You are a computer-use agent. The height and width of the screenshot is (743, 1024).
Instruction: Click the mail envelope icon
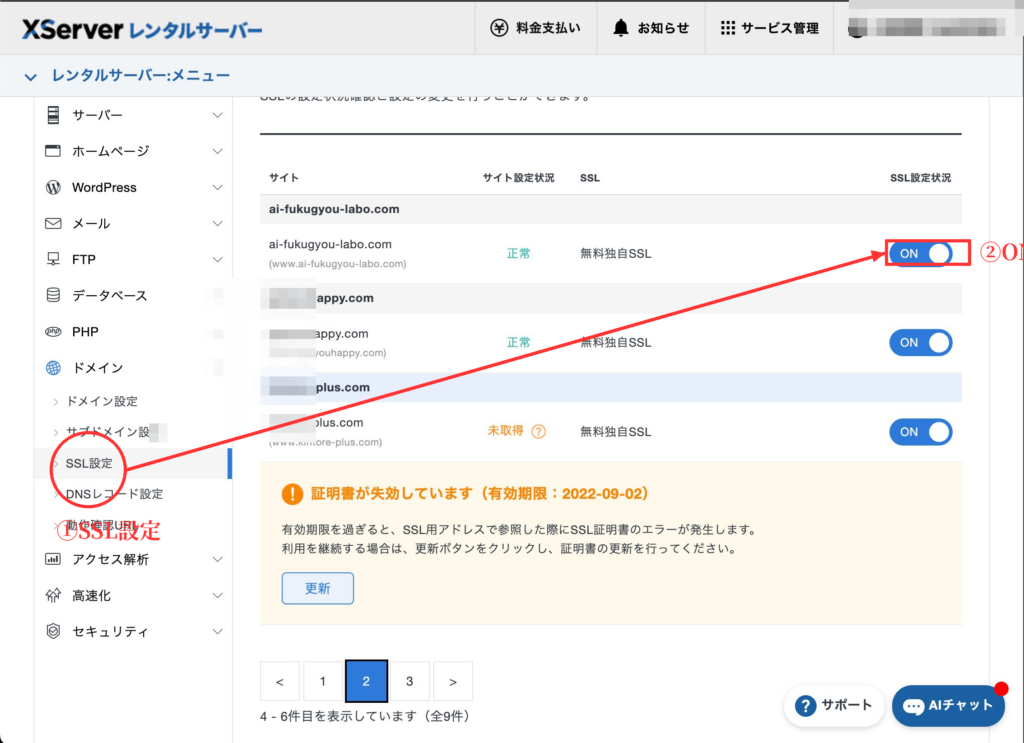click(x=53, y=223)
